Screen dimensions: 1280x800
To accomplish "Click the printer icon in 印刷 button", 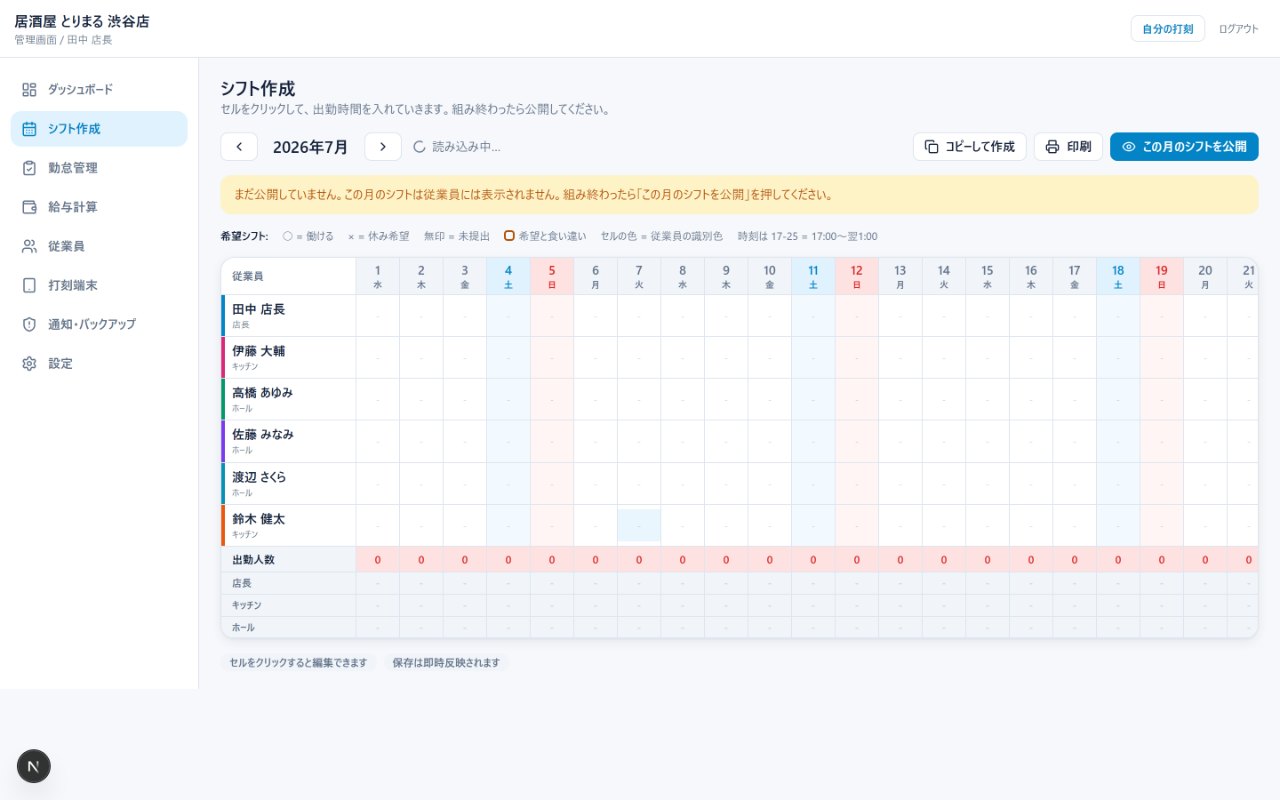I will point(1052,147).
